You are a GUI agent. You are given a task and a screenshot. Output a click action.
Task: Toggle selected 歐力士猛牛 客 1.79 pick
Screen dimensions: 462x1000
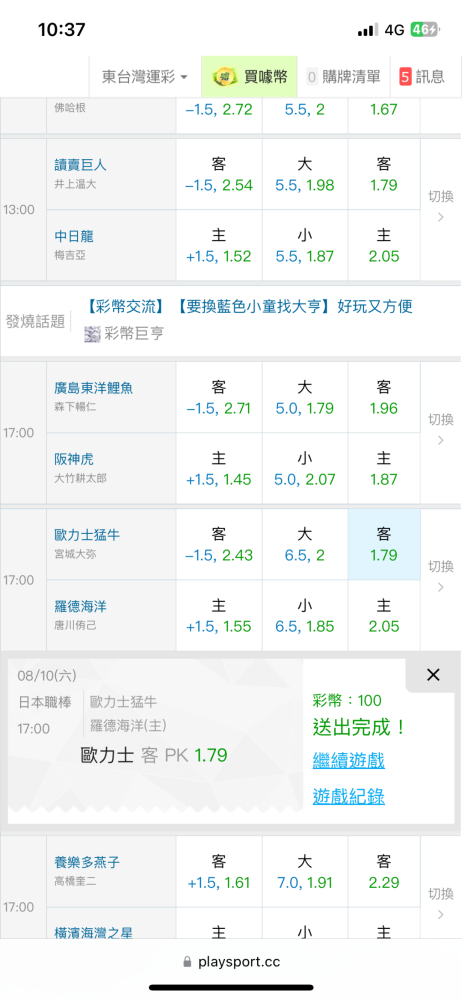tap(384, 544)
